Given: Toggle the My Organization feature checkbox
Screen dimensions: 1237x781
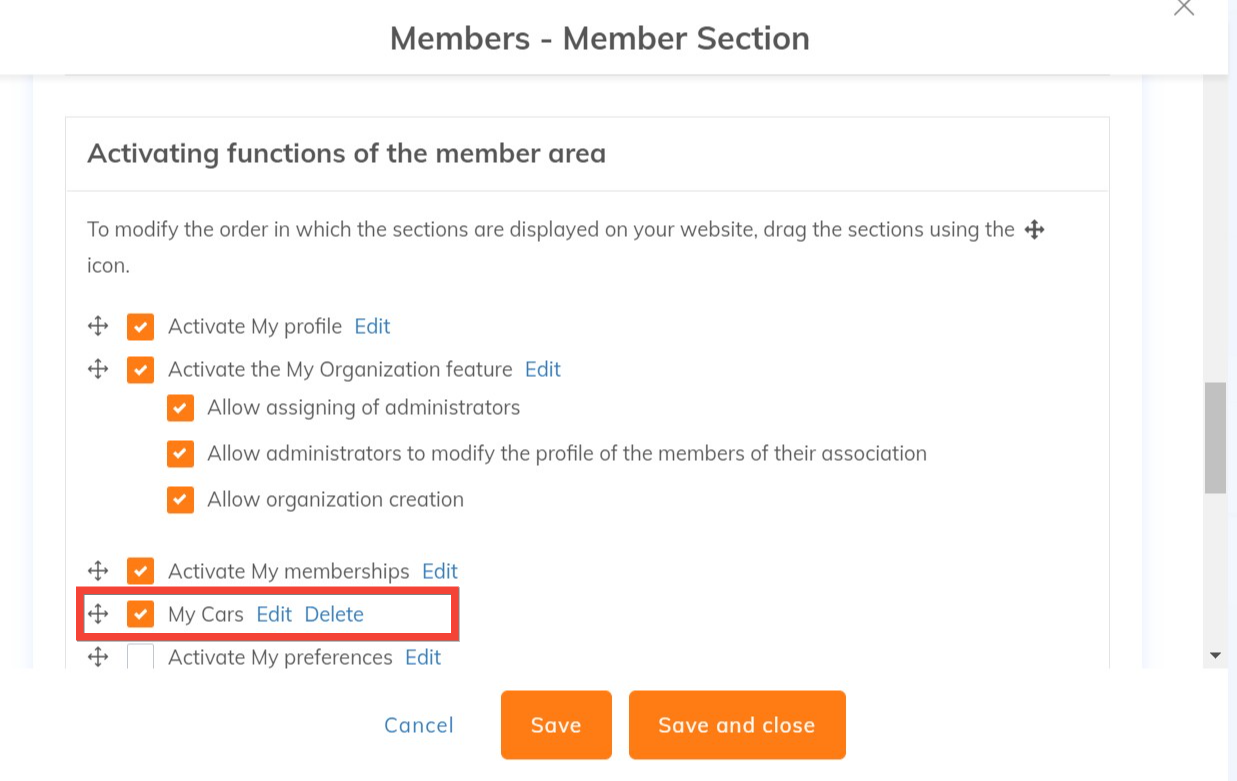Looking at the screenshot, I should coord(140,370).
